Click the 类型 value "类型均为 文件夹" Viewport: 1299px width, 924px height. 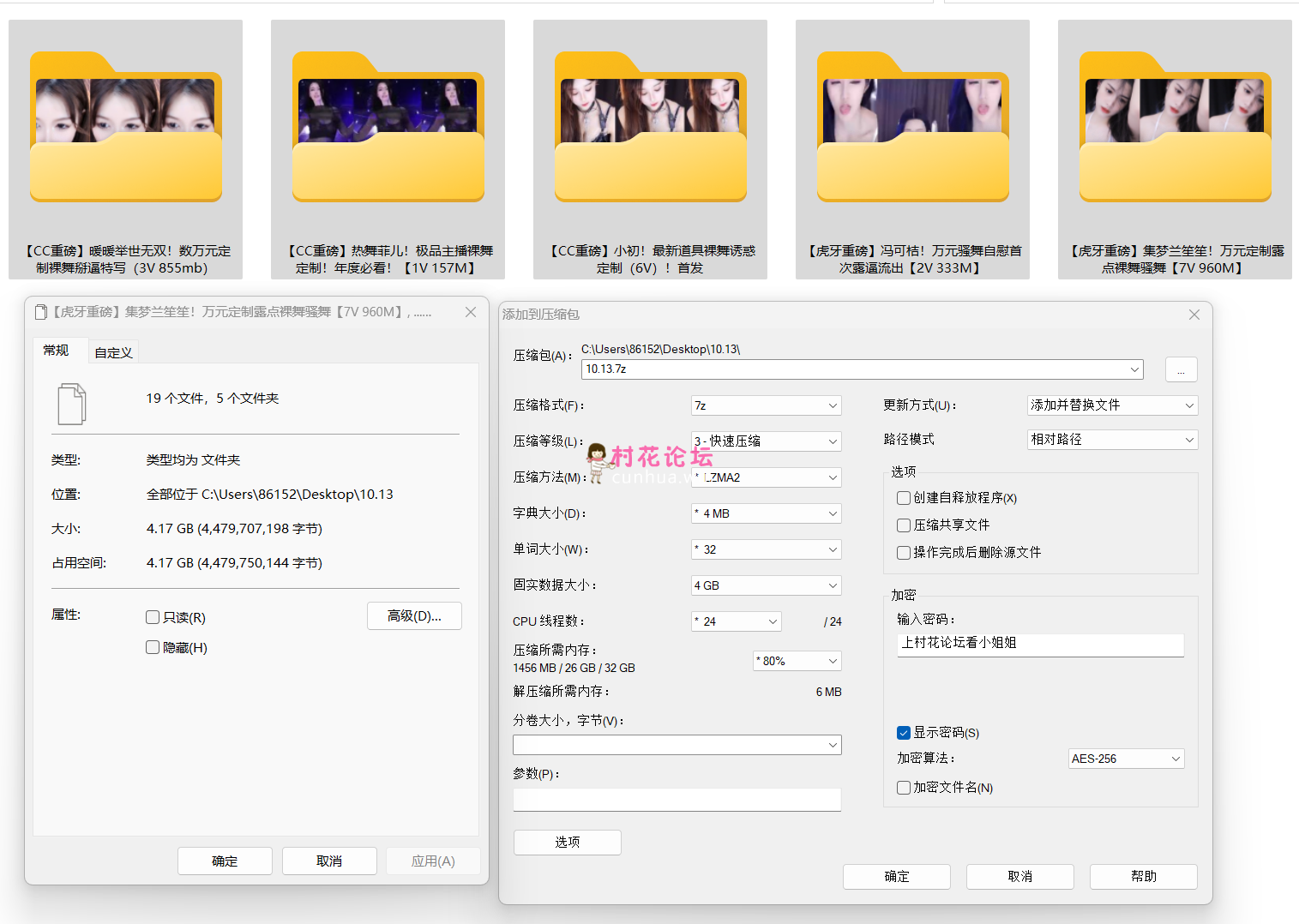(x=193, y=460)
